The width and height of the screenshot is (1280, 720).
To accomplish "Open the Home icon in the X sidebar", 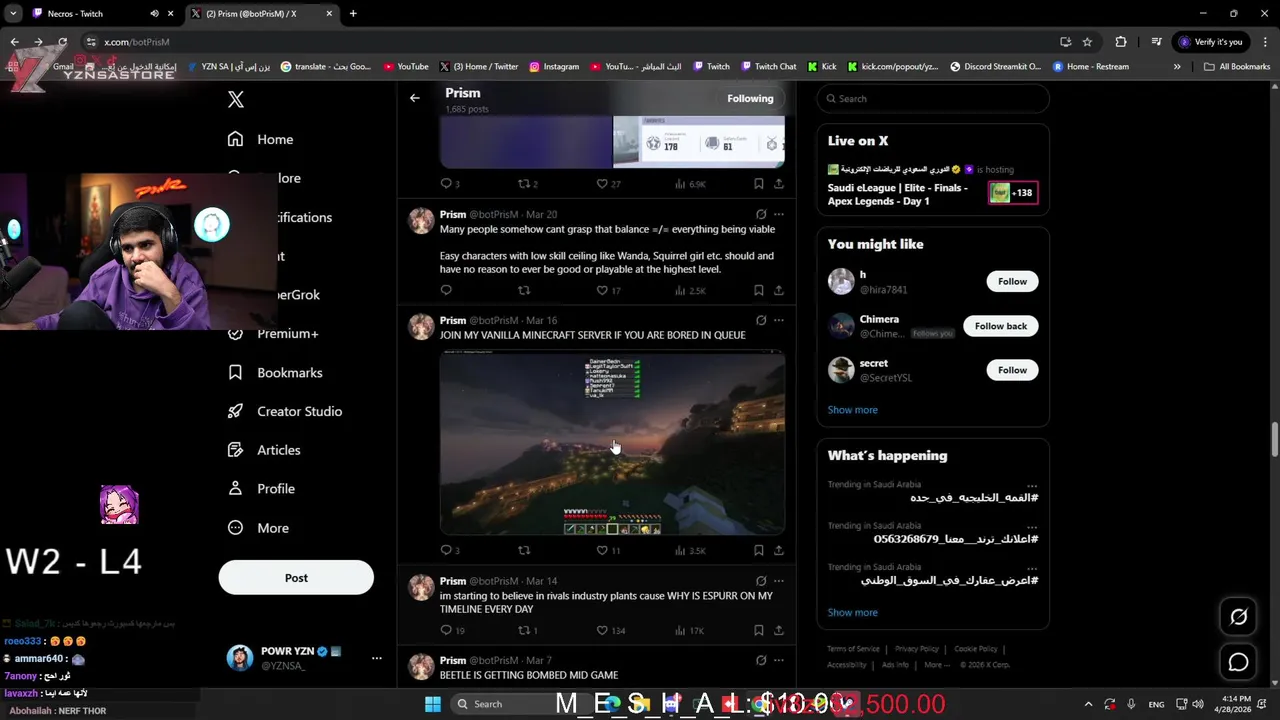I will point(235,139).
